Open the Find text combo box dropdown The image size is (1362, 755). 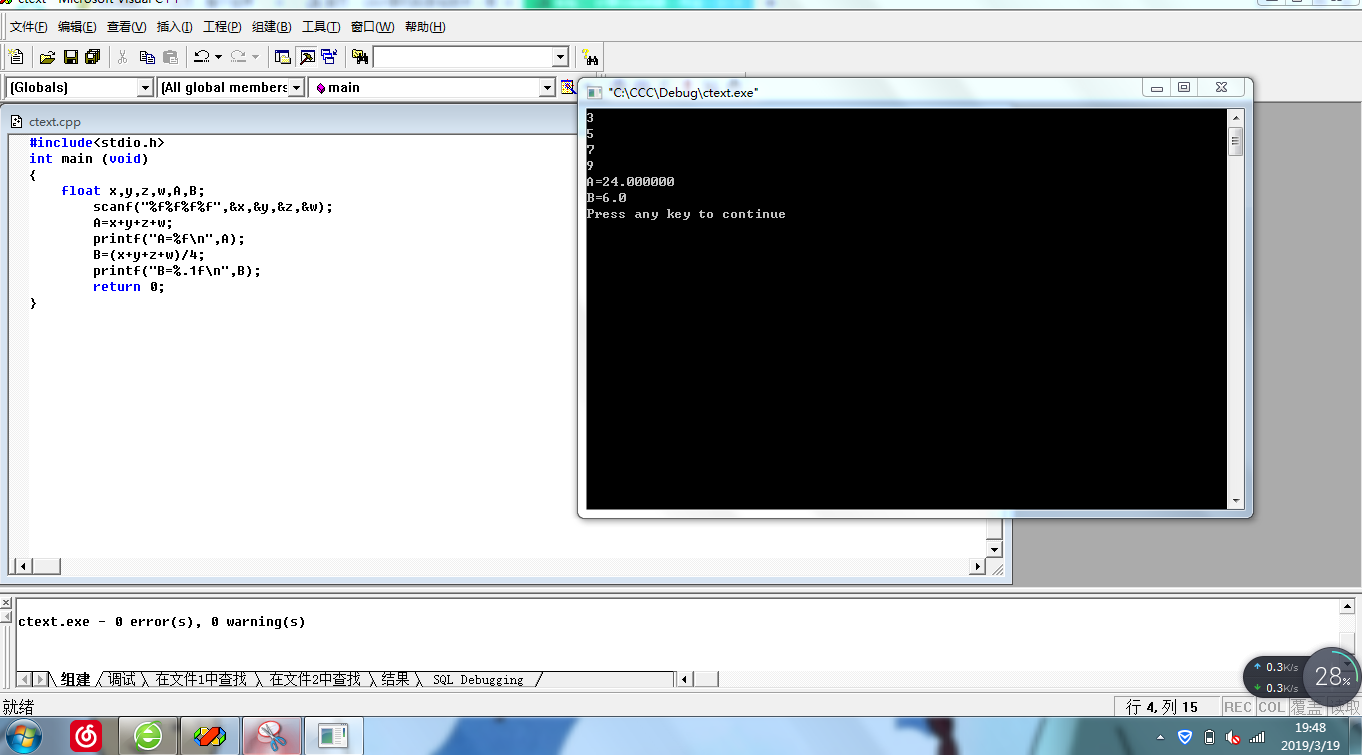[560, 58]
